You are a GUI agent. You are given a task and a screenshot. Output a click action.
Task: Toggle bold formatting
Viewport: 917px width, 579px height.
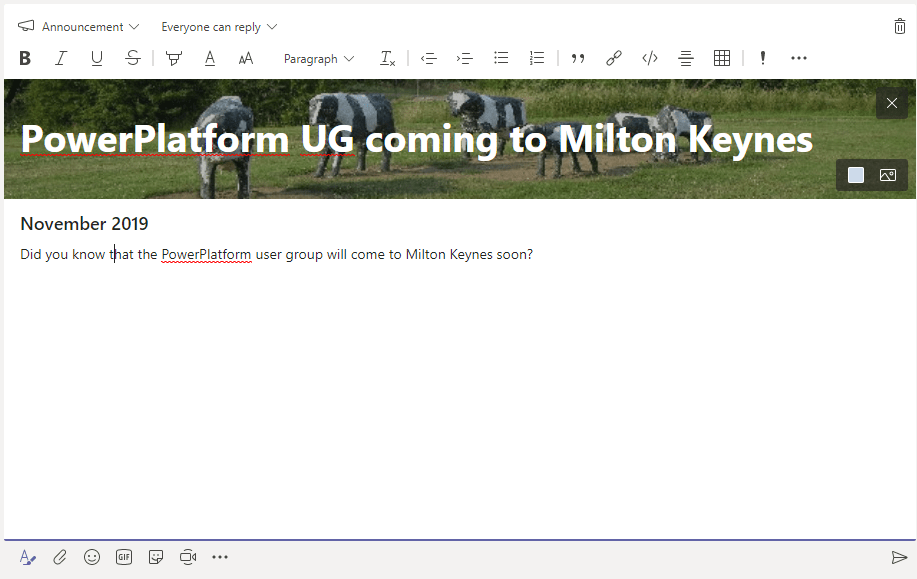[25, 58]
